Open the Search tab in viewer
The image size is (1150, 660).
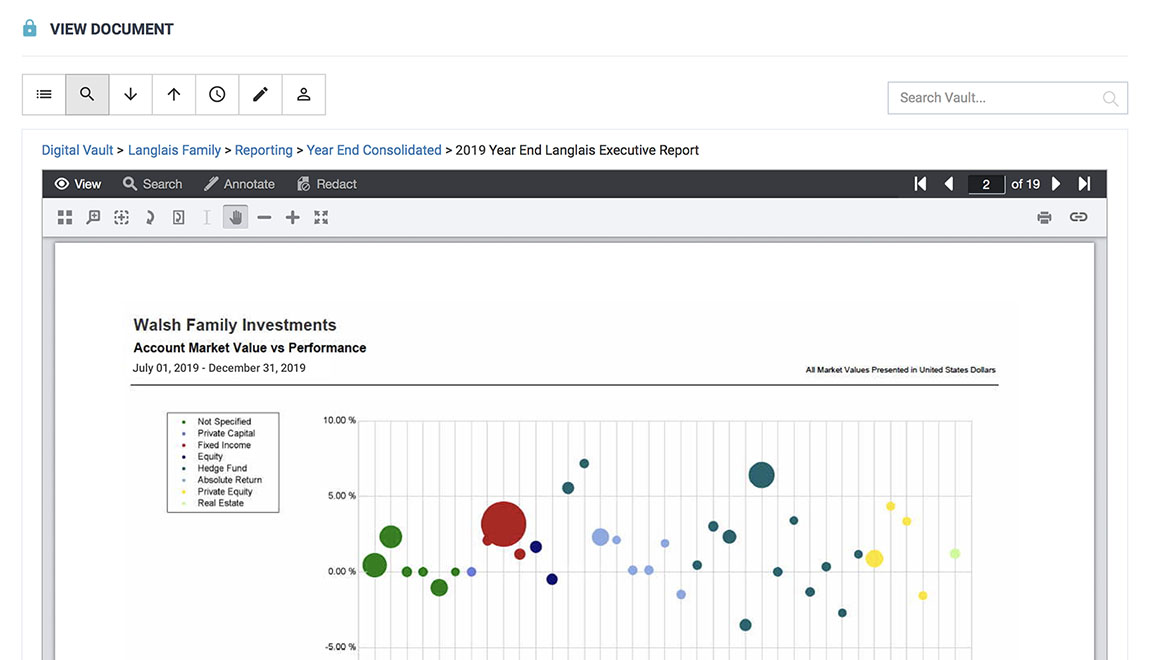tap(152, 184)
